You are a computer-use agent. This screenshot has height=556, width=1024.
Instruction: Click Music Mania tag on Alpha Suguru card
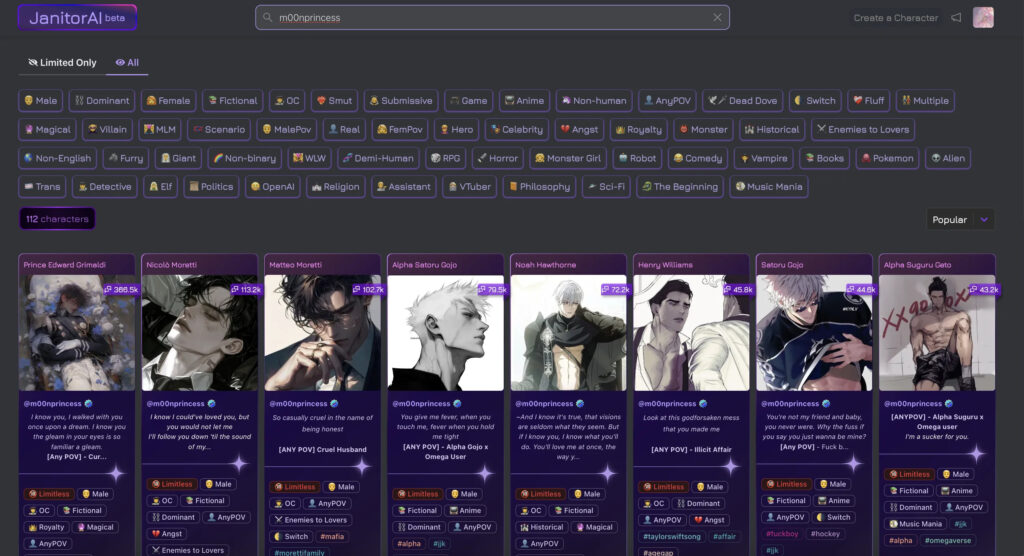pos(915,524)
